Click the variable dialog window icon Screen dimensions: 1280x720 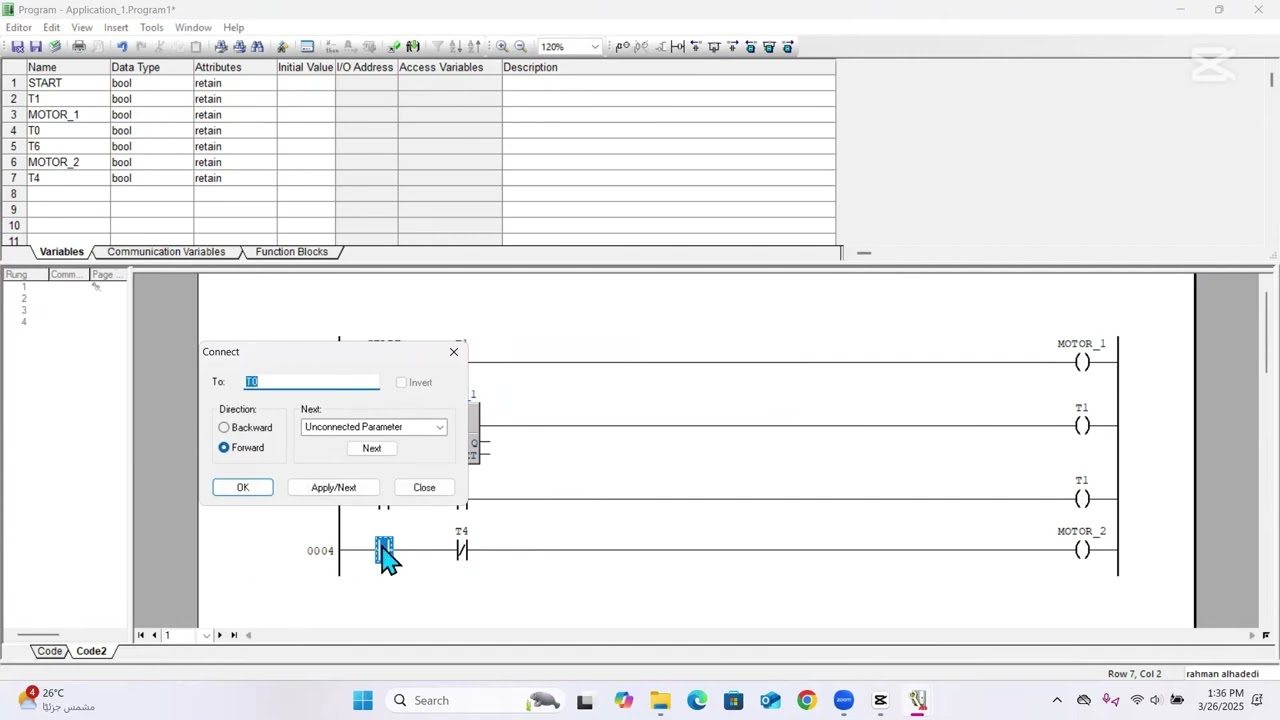[307, 47]
